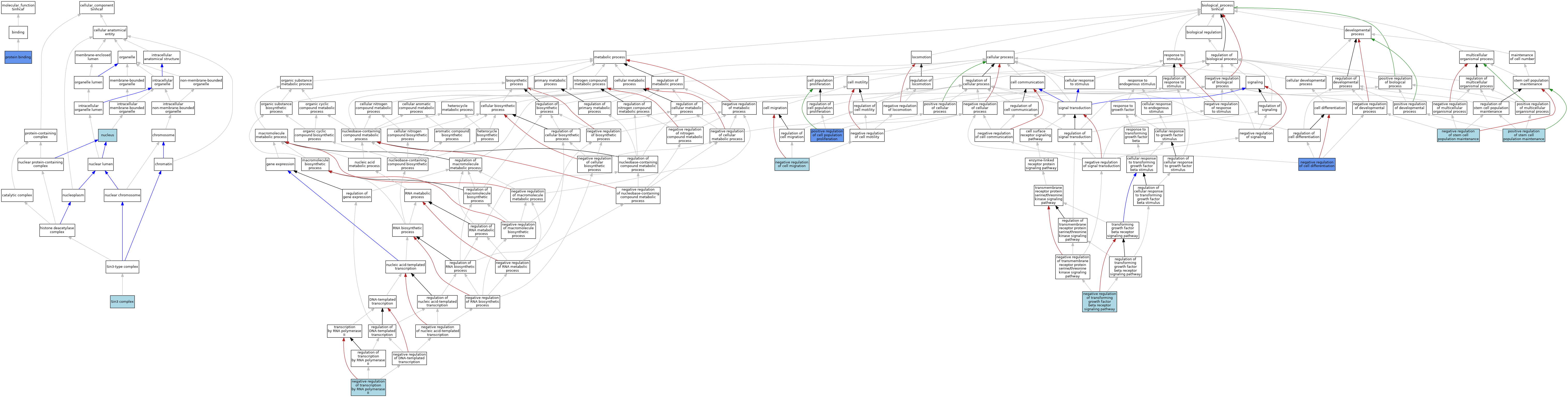The width and height of the screenshot is (1568, 397).
Task: Click the 'cellular process' node
Action: [1000, 57]
